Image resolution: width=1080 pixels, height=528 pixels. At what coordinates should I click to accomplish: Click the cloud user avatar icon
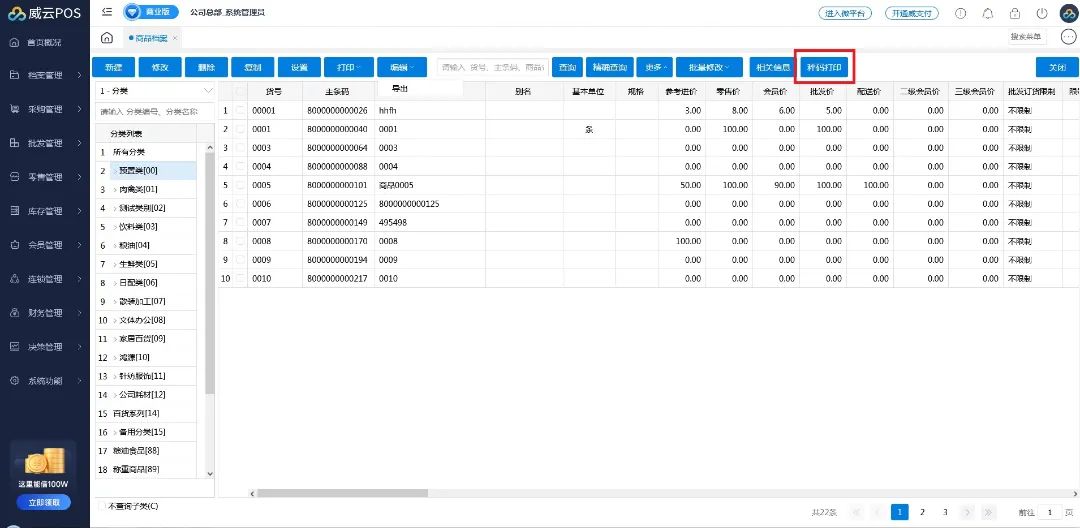click(1067, 14)
